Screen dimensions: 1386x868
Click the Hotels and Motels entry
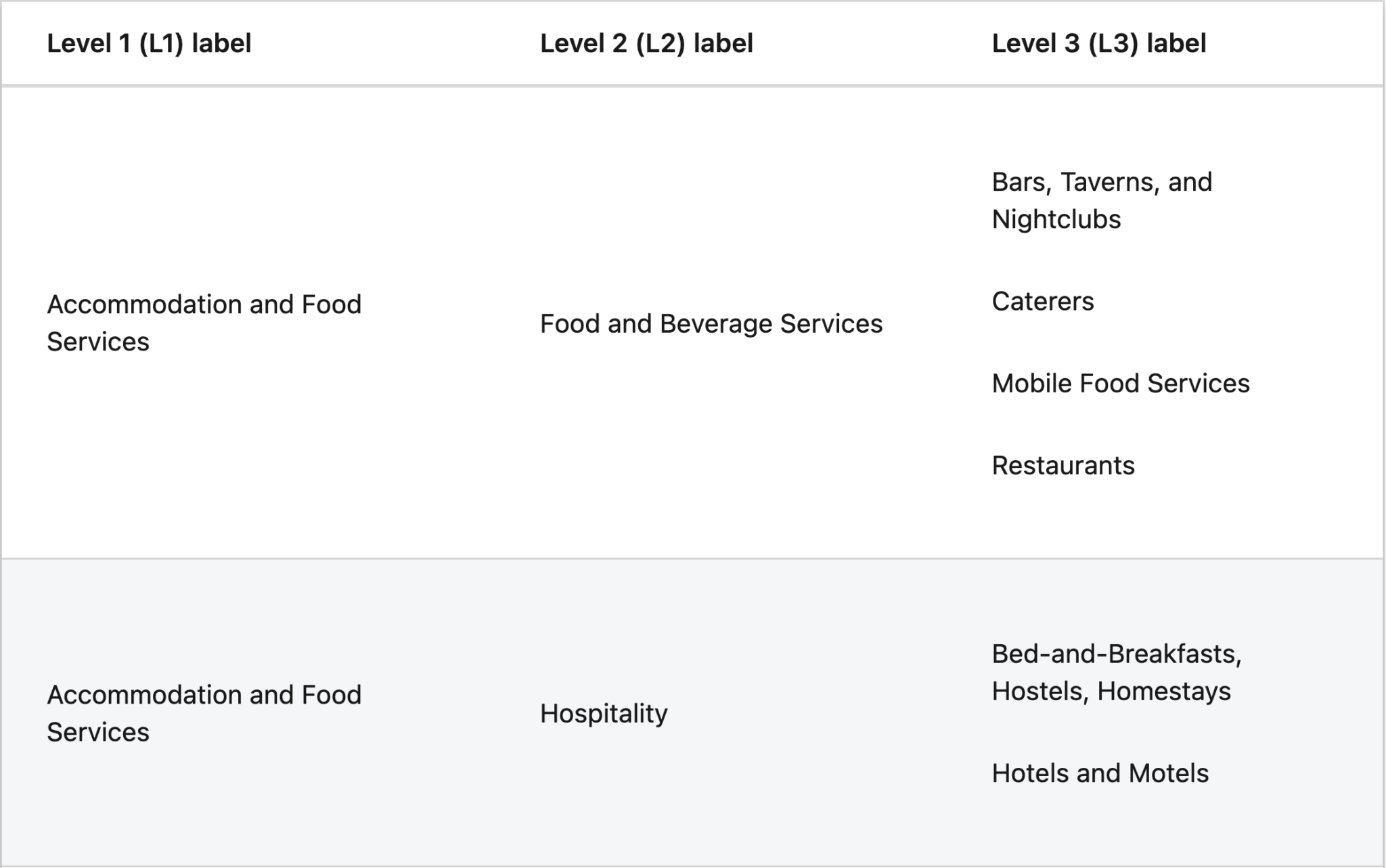1100,773
